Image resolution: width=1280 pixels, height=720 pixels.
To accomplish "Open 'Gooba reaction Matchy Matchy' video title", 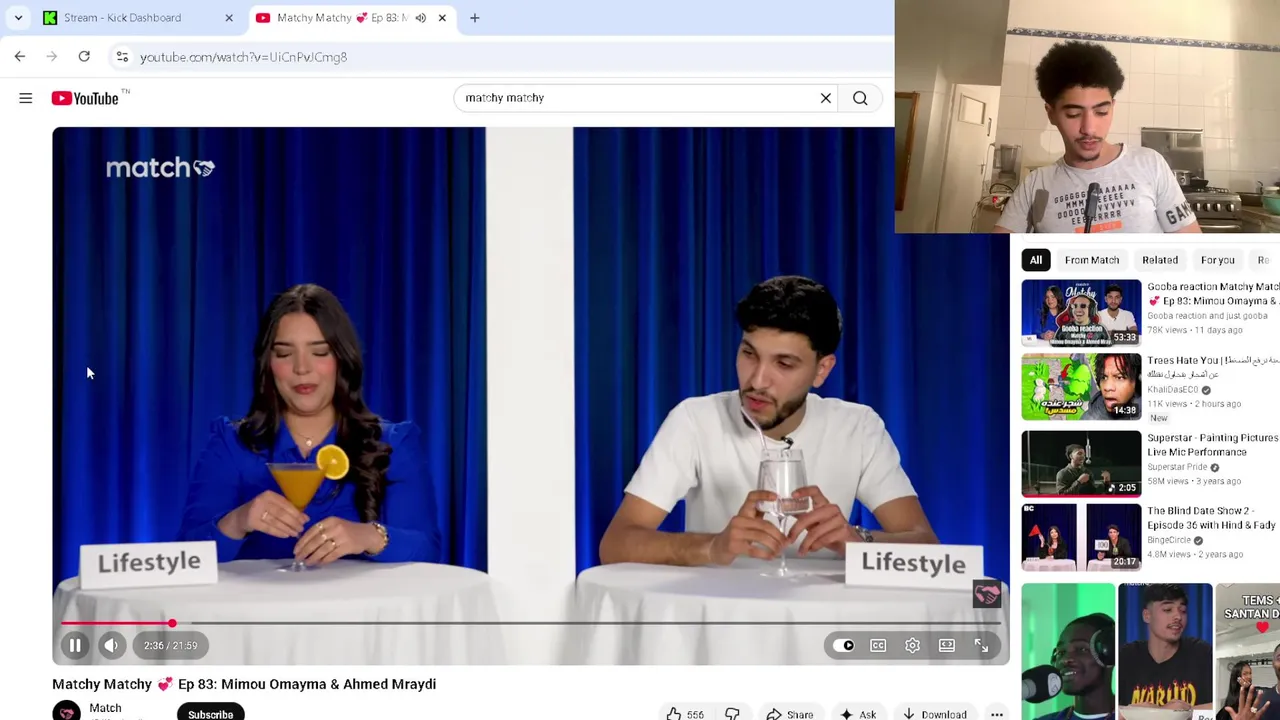I will click(1213, 294).
